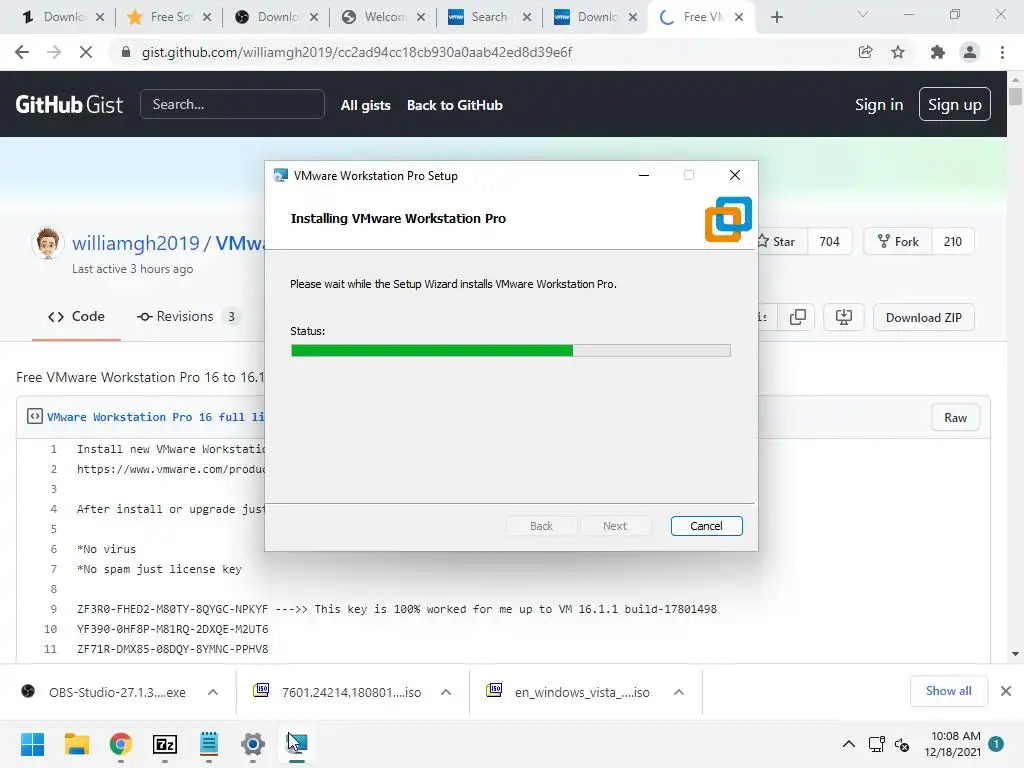This screenshot has width=1024, height=768.
Task: Switch to the Search tab
Action: (x=488, y=17)
